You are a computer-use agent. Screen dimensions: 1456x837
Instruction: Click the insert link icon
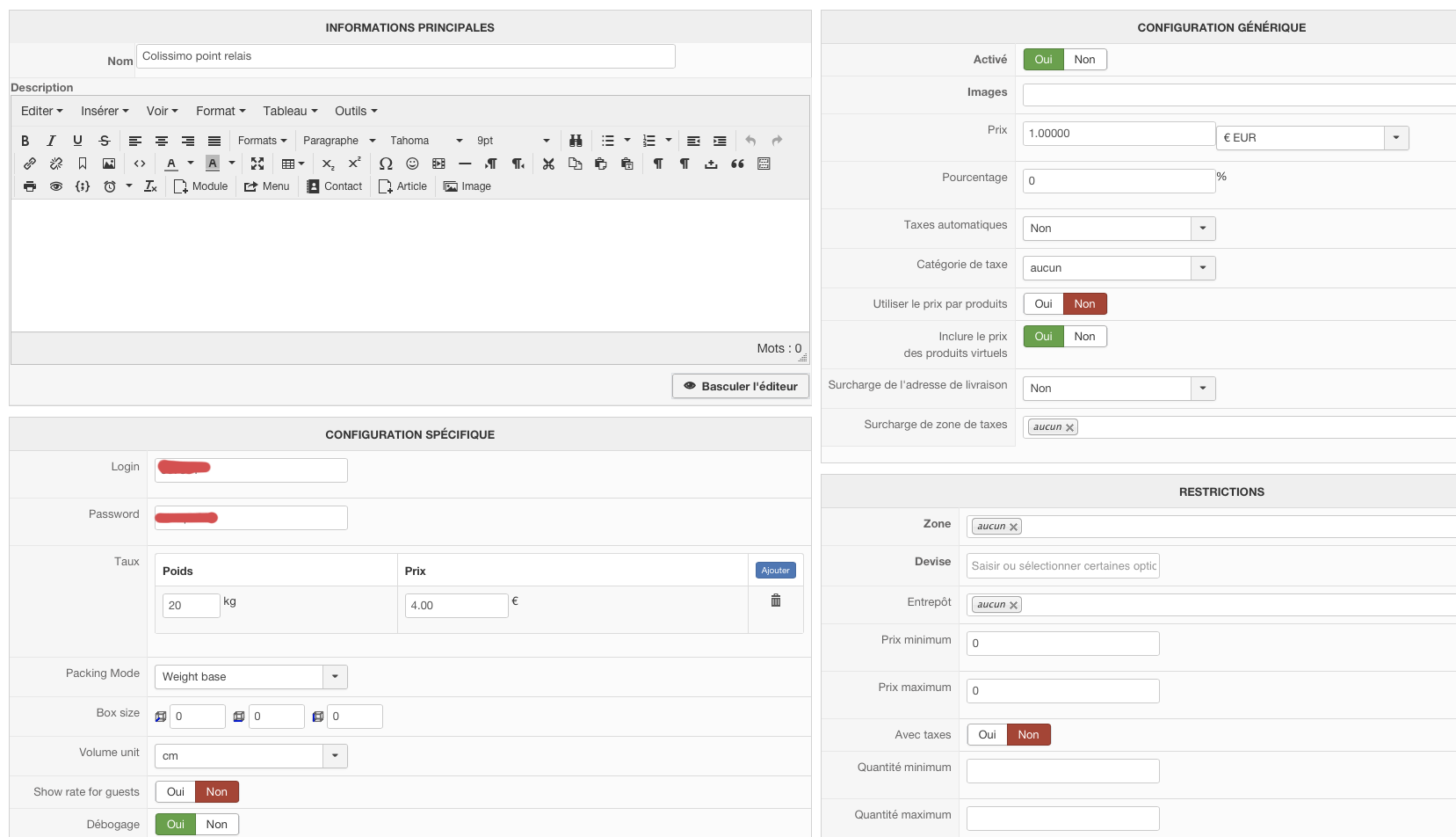click(30, 164)
